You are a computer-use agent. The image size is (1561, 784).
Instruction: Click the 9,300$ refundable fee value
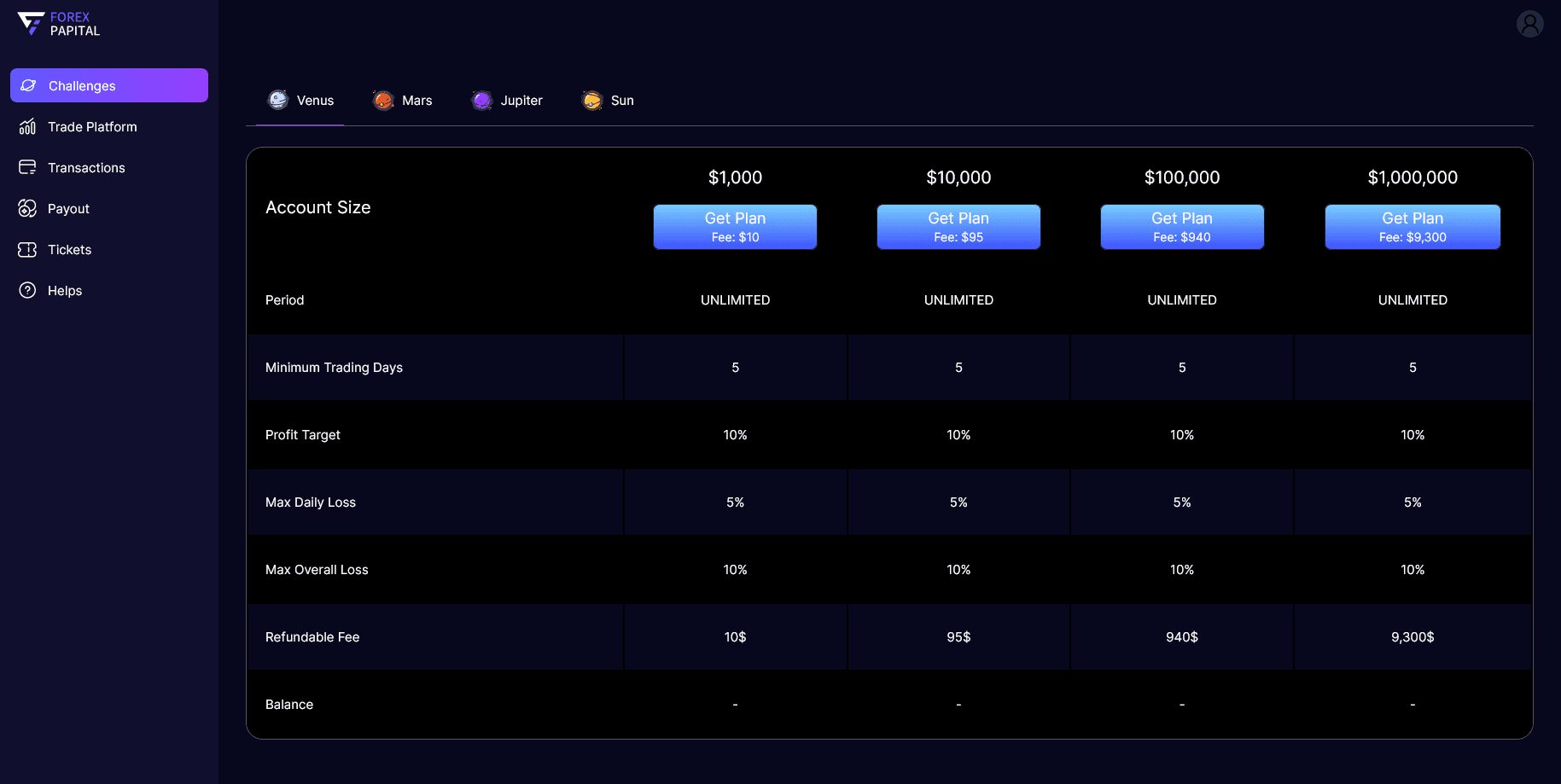tap(1412, 637)
